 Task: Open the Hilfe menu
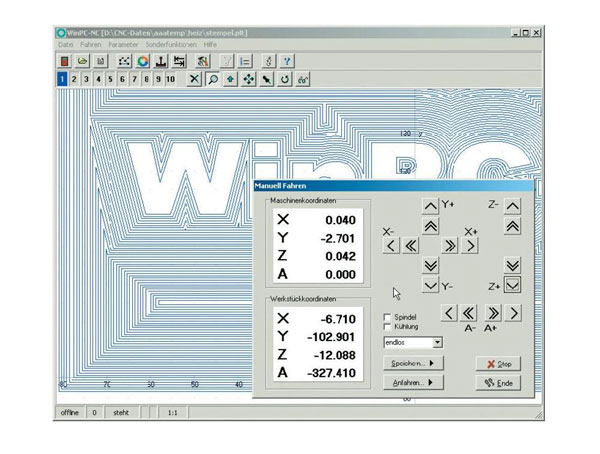(210, 45)
